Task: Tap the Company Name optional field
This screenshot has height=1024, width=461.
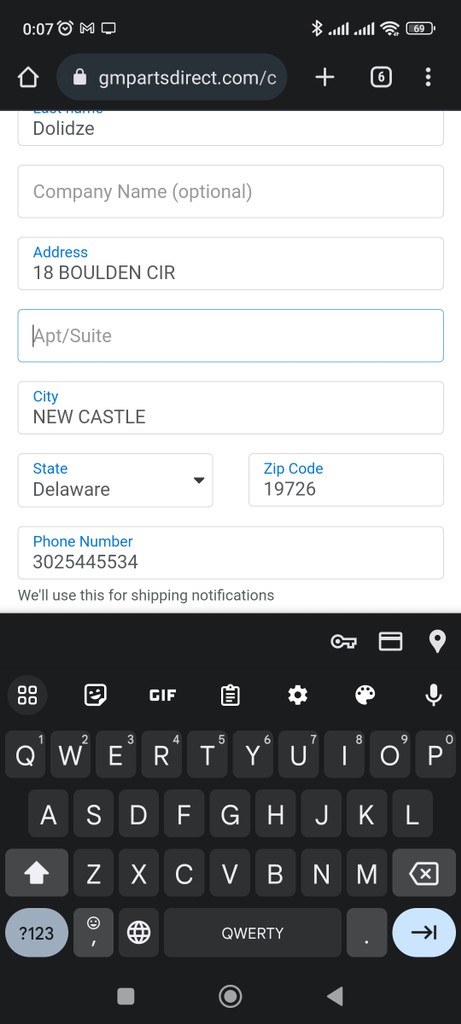Action: pyautogui.click(x=230, y=191)
